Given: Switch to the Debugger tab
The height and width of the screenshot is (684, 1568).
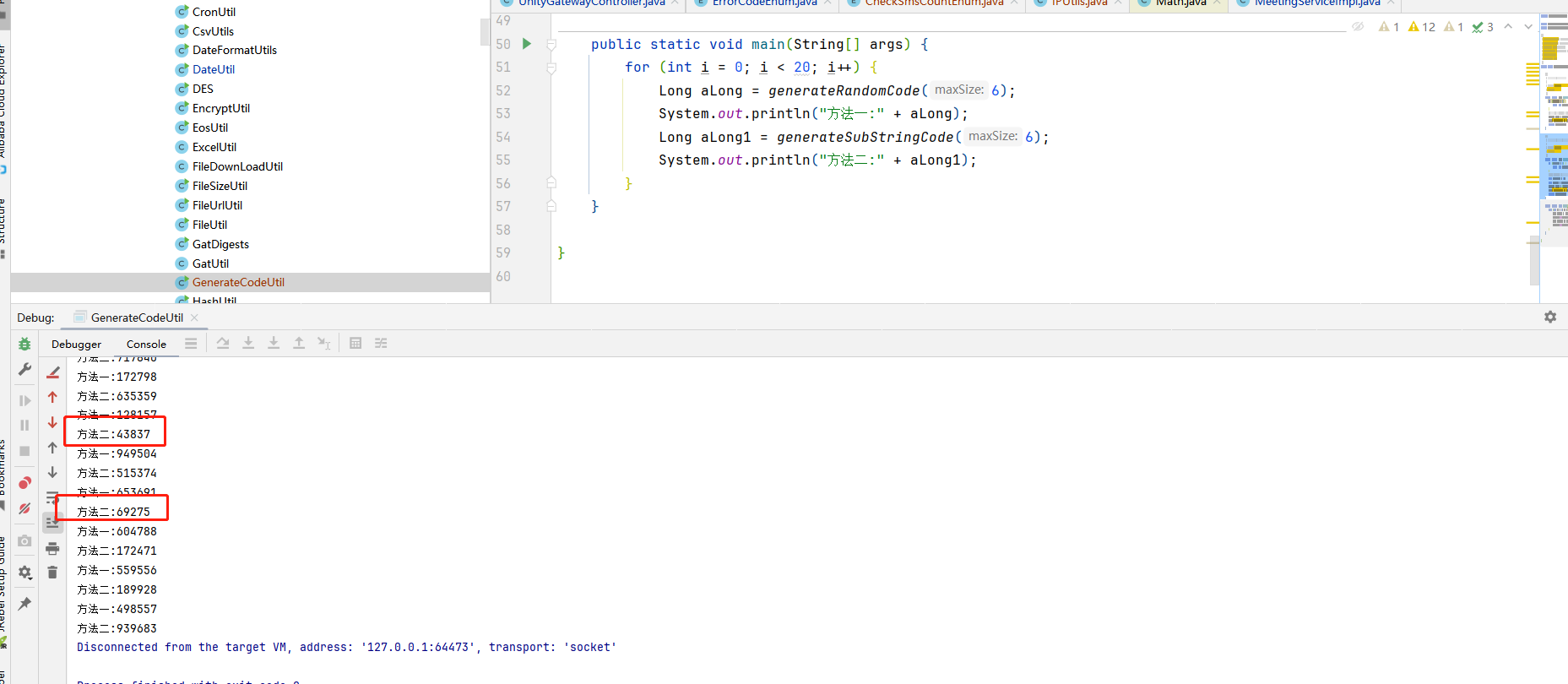Looking at the screenshot, I should coord(76,344).
